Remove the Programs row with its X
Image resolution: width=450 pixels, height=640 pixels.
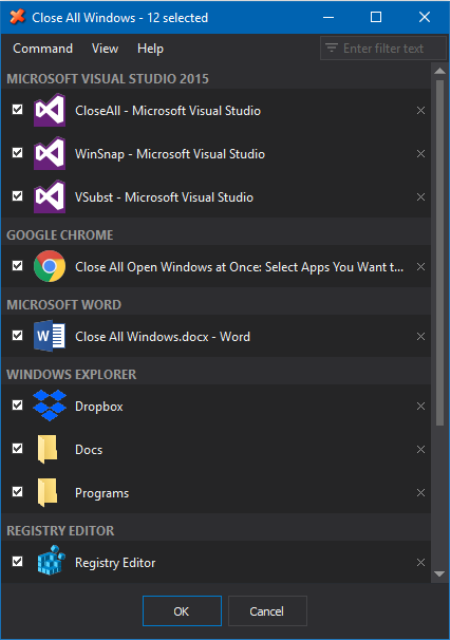pyautogui.click(x=421, y=493)
